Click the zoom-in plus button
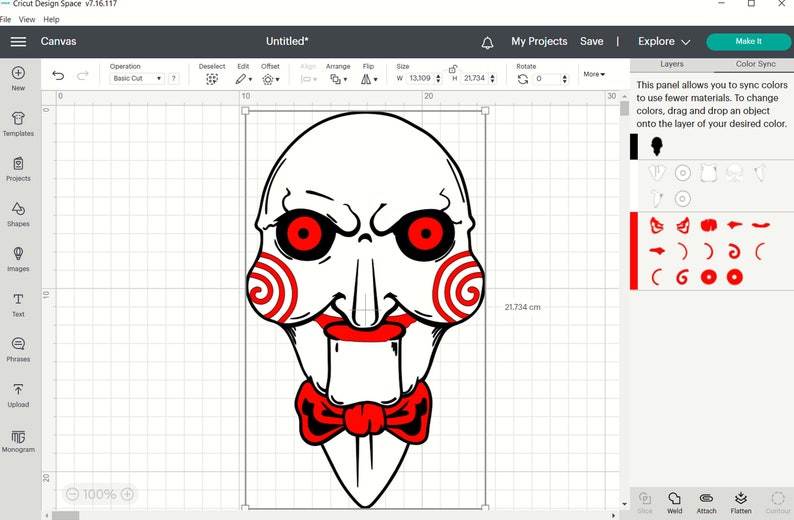Image resolution: width=794 pixels, height=520 pixels. pyautogui.click(x=127, y=494)
